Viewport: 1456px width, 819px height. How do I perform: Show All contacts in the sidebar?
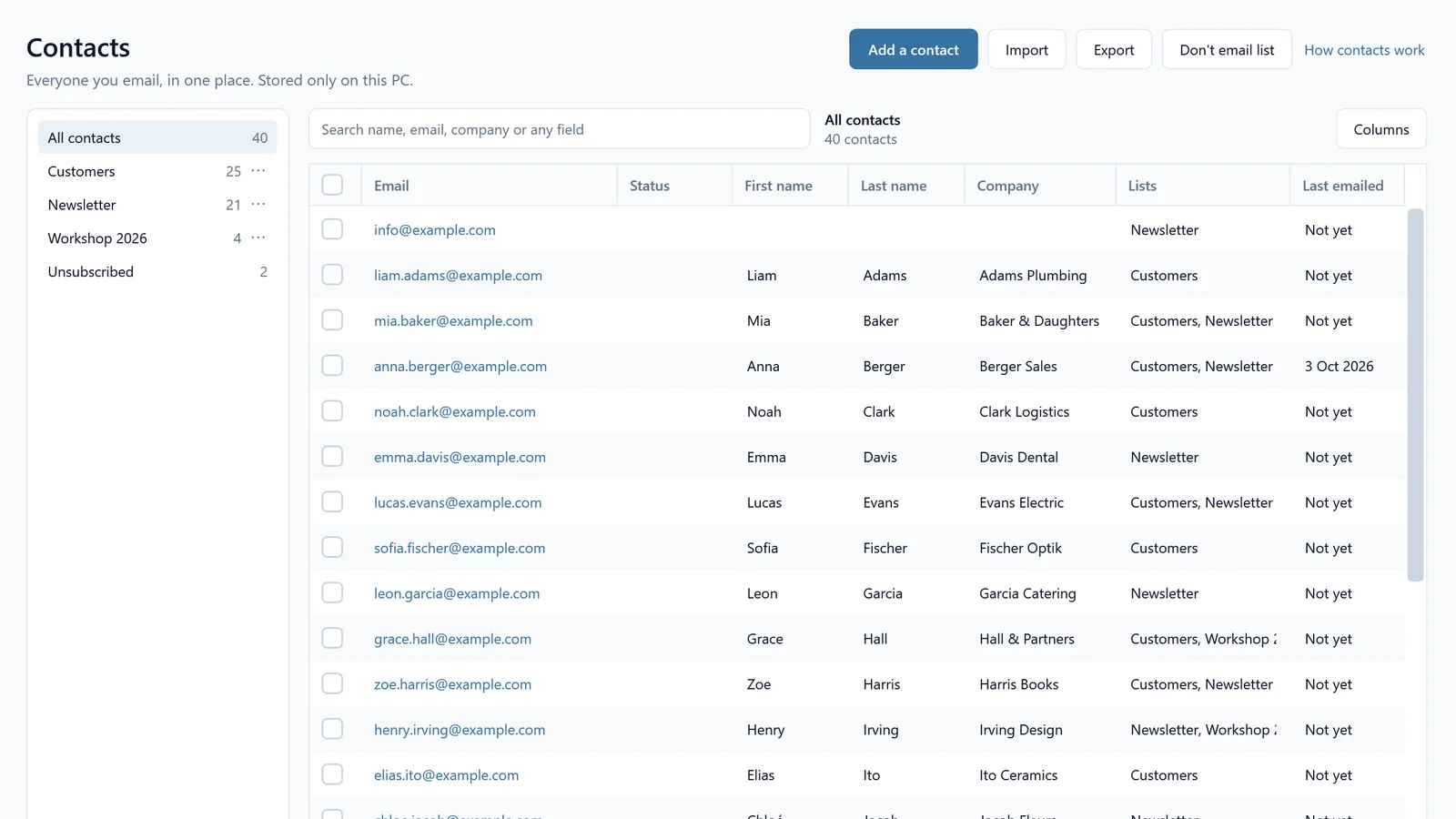(157, 137)
